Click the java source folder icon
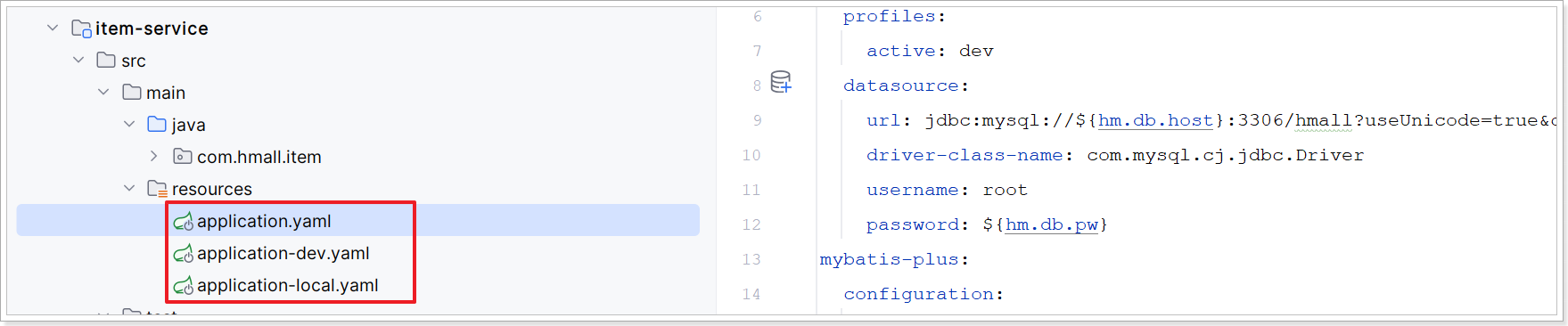This screenshot has width=1568, height=326. [x=157, y=125]
